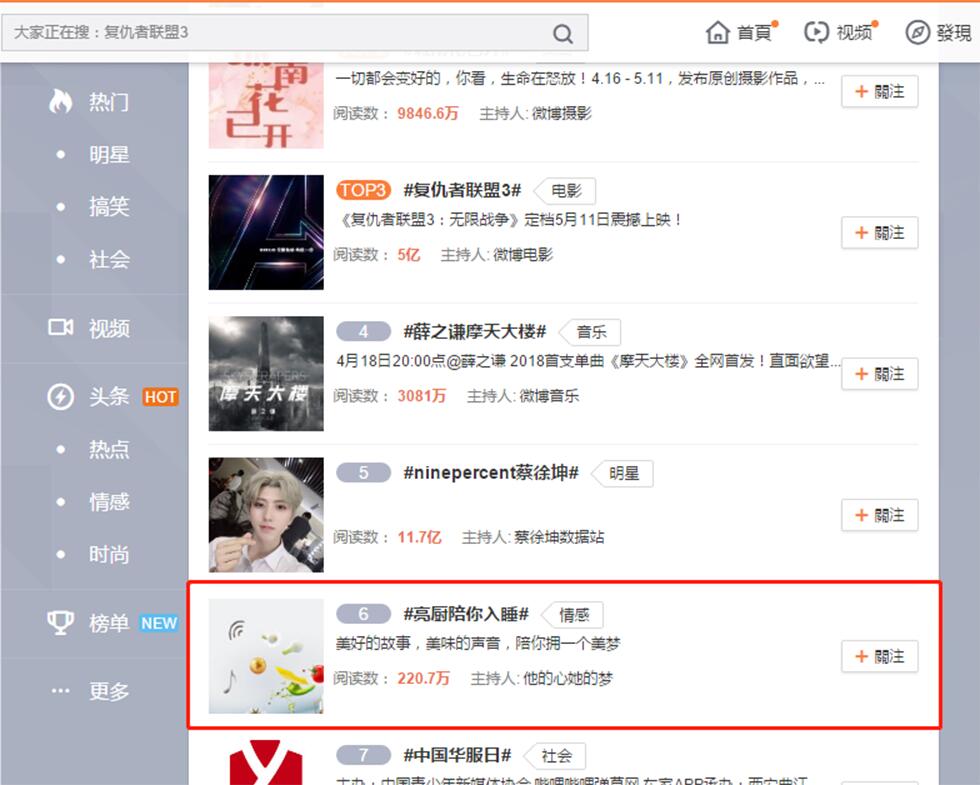
Task: Open the 视频 icon in top bar
Action: [x=816, y=32]
